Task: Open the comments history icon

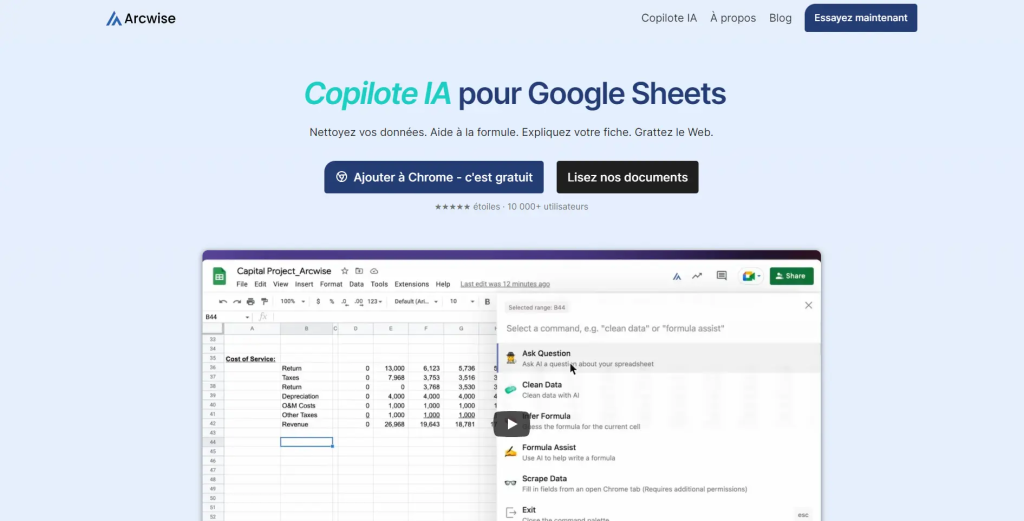Action: [x=722, y=276]
